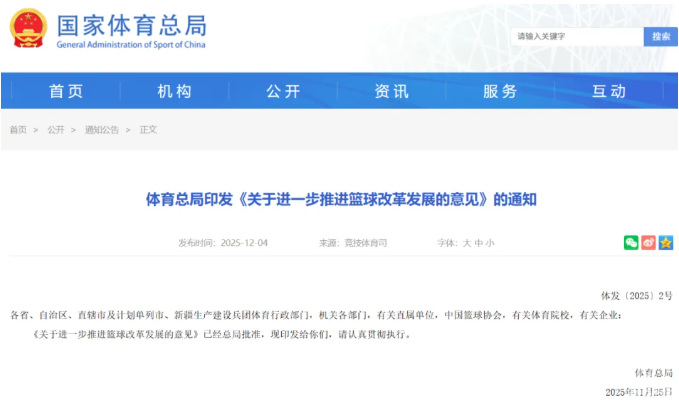The width and height of the screenshot is (679, 405).
Task: Click the date 2025年11月25日
Action: pos(639,392)
